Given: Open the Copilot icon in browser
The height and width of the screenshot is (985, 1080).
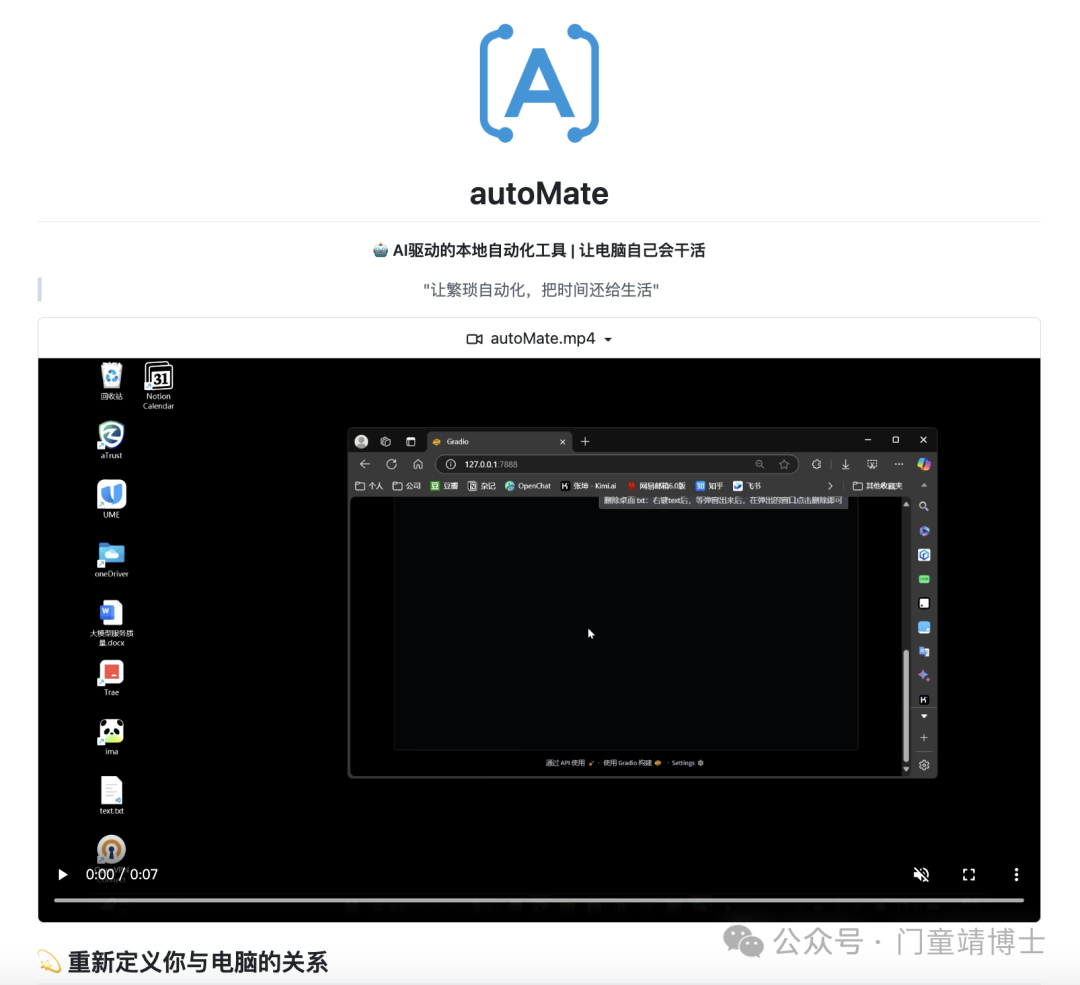Looking at the screenshot, I should (924, 464).
